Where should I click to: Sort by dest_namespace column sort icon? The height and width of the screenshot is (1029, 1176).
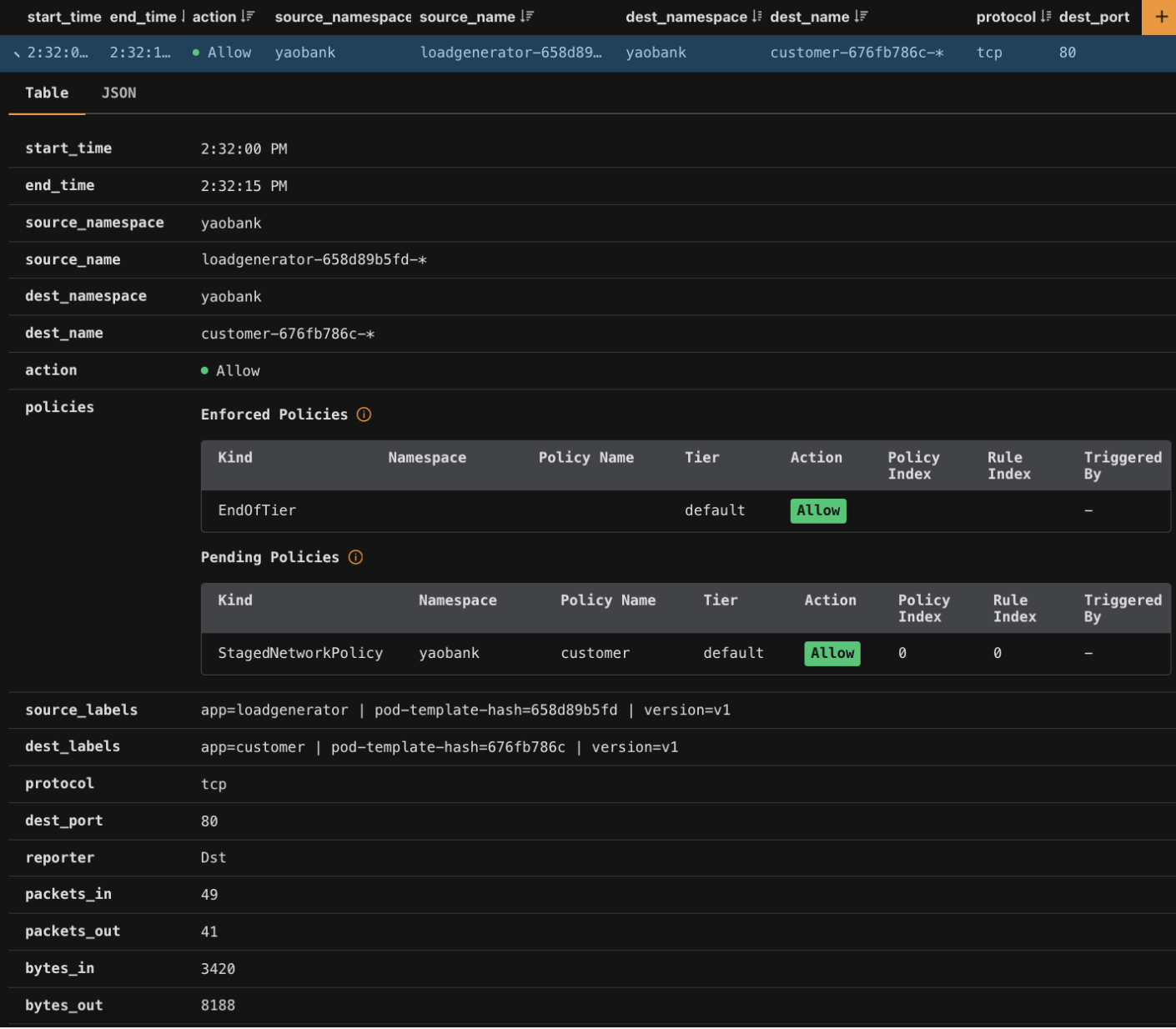[756, 17]
